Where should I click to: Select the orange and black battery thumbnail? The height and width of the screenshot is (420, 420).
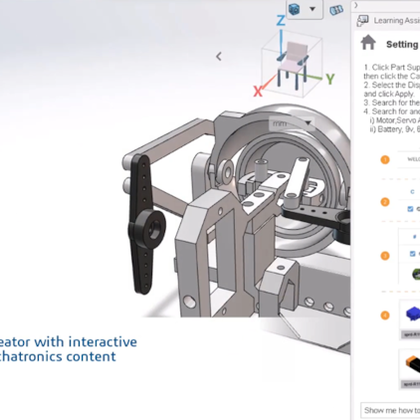[x=413, y=364]
